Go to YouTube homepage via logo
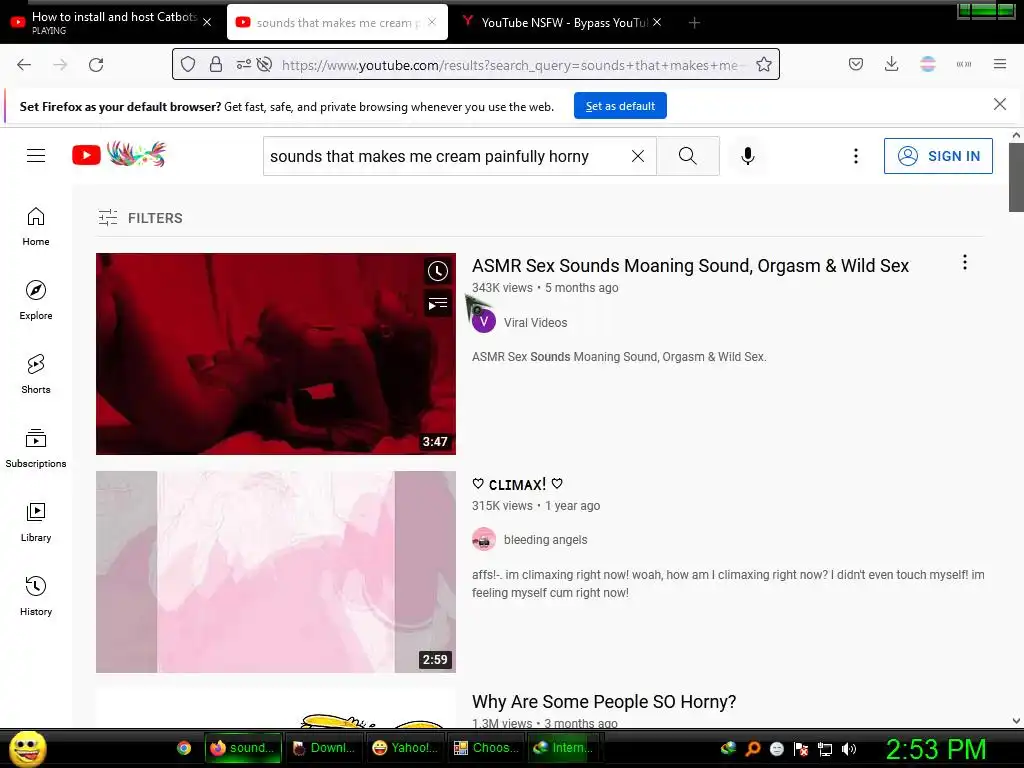The image size is (1024, 768). click(x=119, y=155)
